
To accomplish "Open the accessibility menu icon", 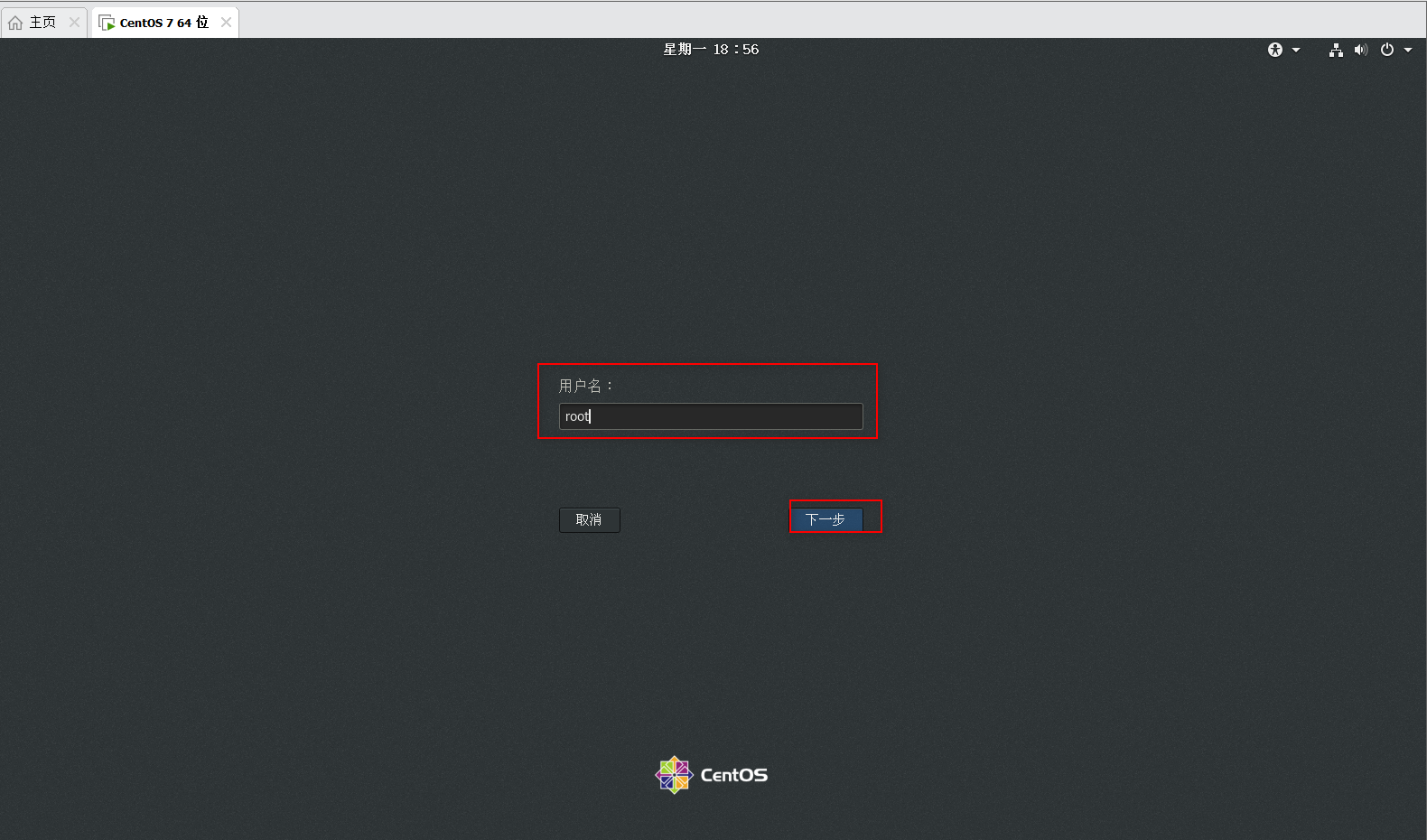I will (1274, 50).
